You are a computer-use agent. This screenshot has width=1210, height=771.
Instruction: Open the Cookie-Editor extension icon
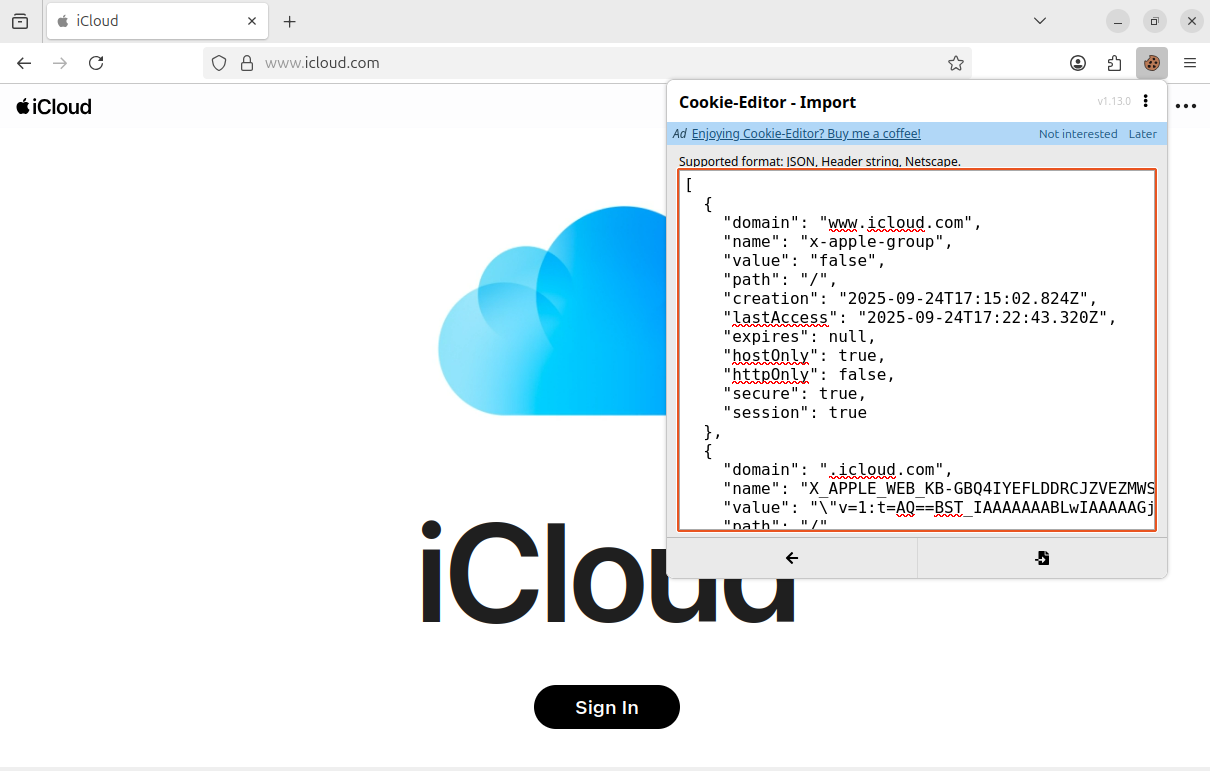[1152, 63]
